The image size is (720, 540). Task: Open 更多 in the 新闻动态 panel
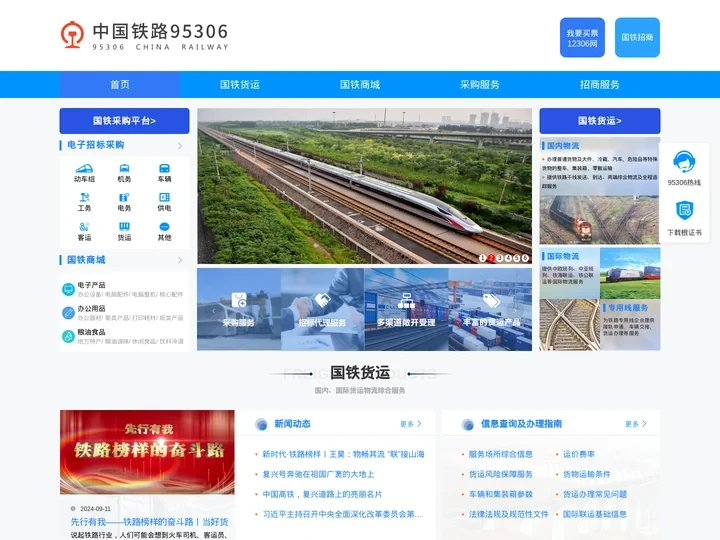pyautogui.click(x=411, y=424)
